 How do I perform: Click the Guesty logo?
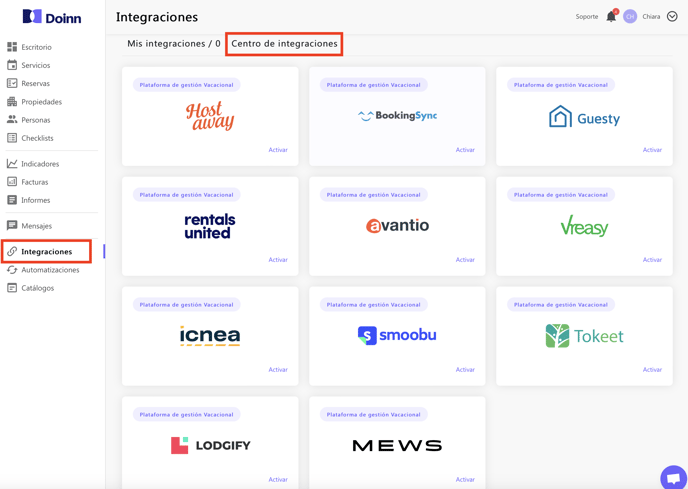click(584, 117)
